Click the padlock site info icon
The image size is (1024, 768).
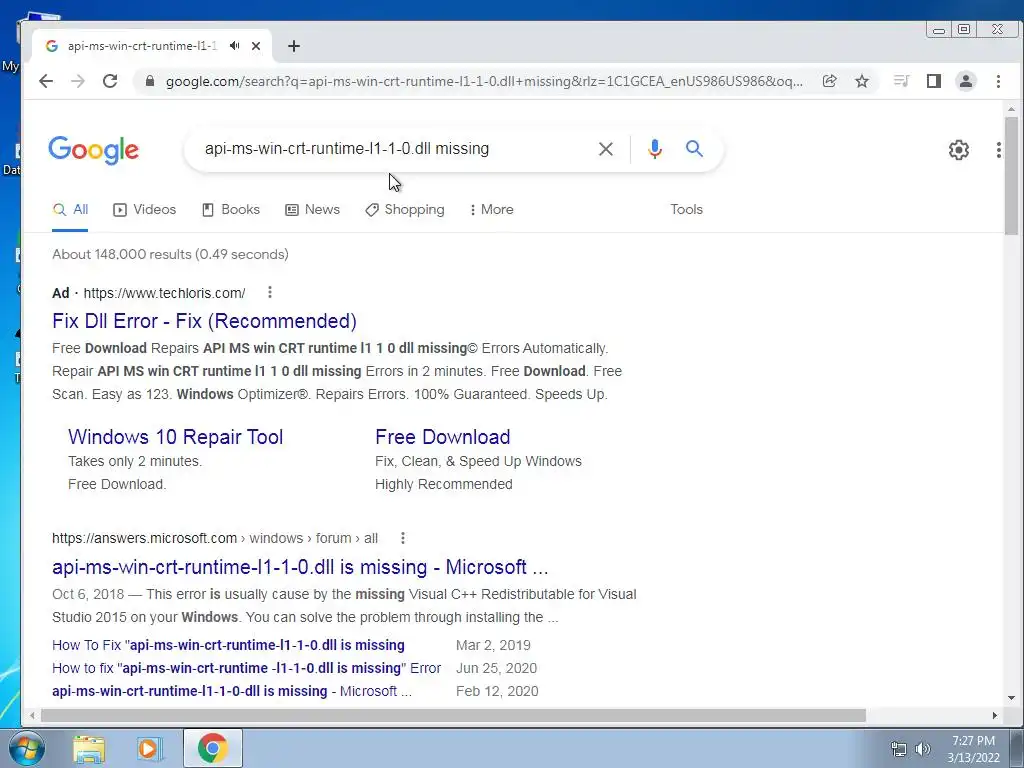tap(150, 81)
